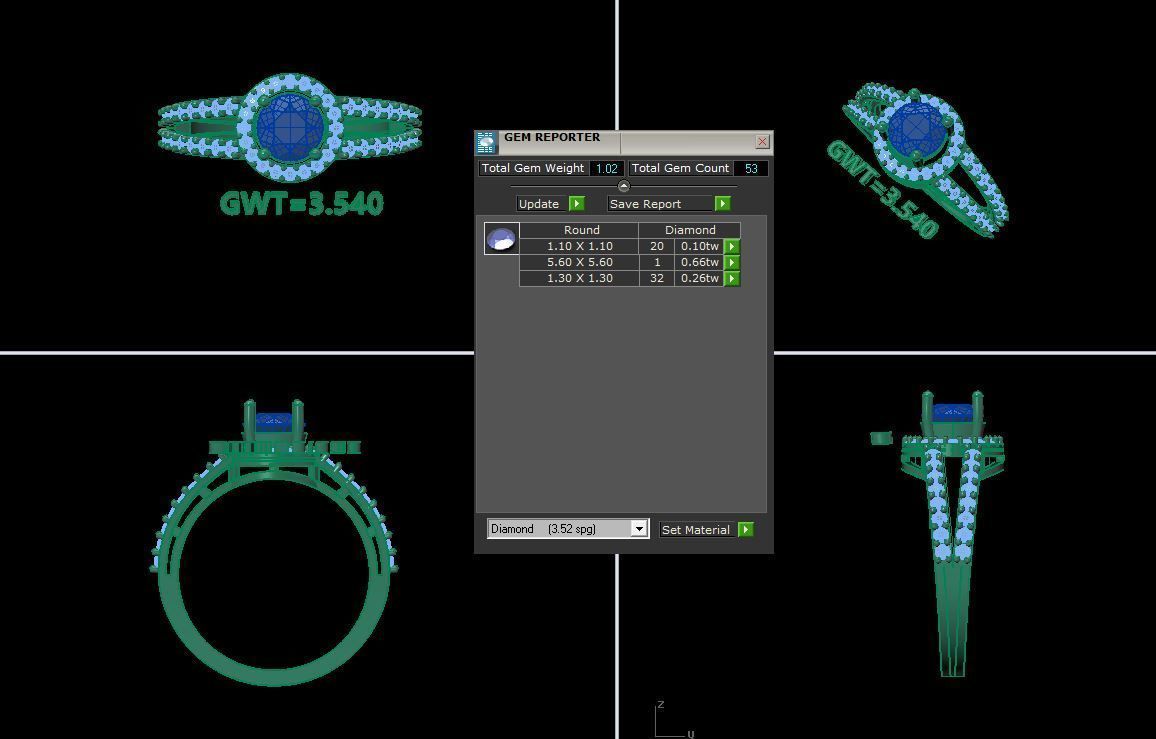
Task: Click the Set Material button
Action: [697, 530]
